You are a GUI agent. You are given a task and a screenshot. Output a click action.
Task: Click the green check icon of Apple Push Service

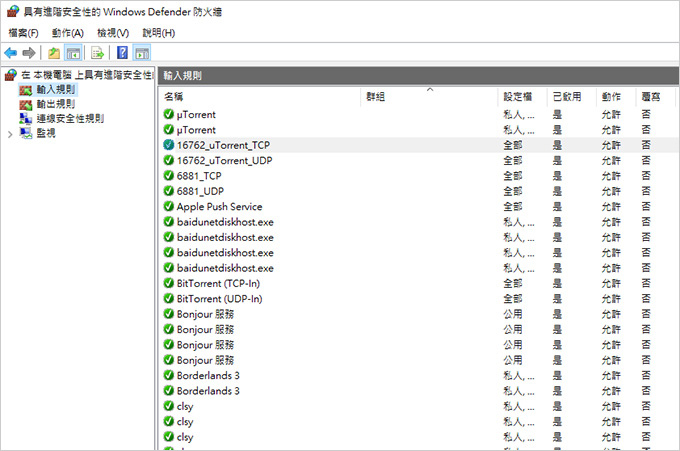click(x=169, y=206)
